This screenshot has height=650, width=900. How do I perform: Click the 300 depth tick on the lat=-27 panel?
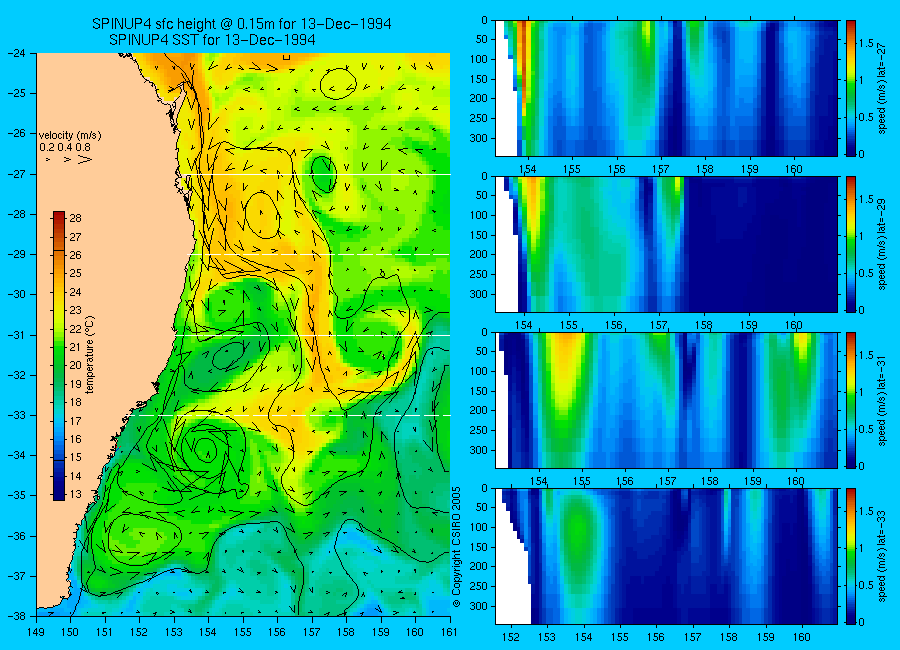[x=479, y=138]
